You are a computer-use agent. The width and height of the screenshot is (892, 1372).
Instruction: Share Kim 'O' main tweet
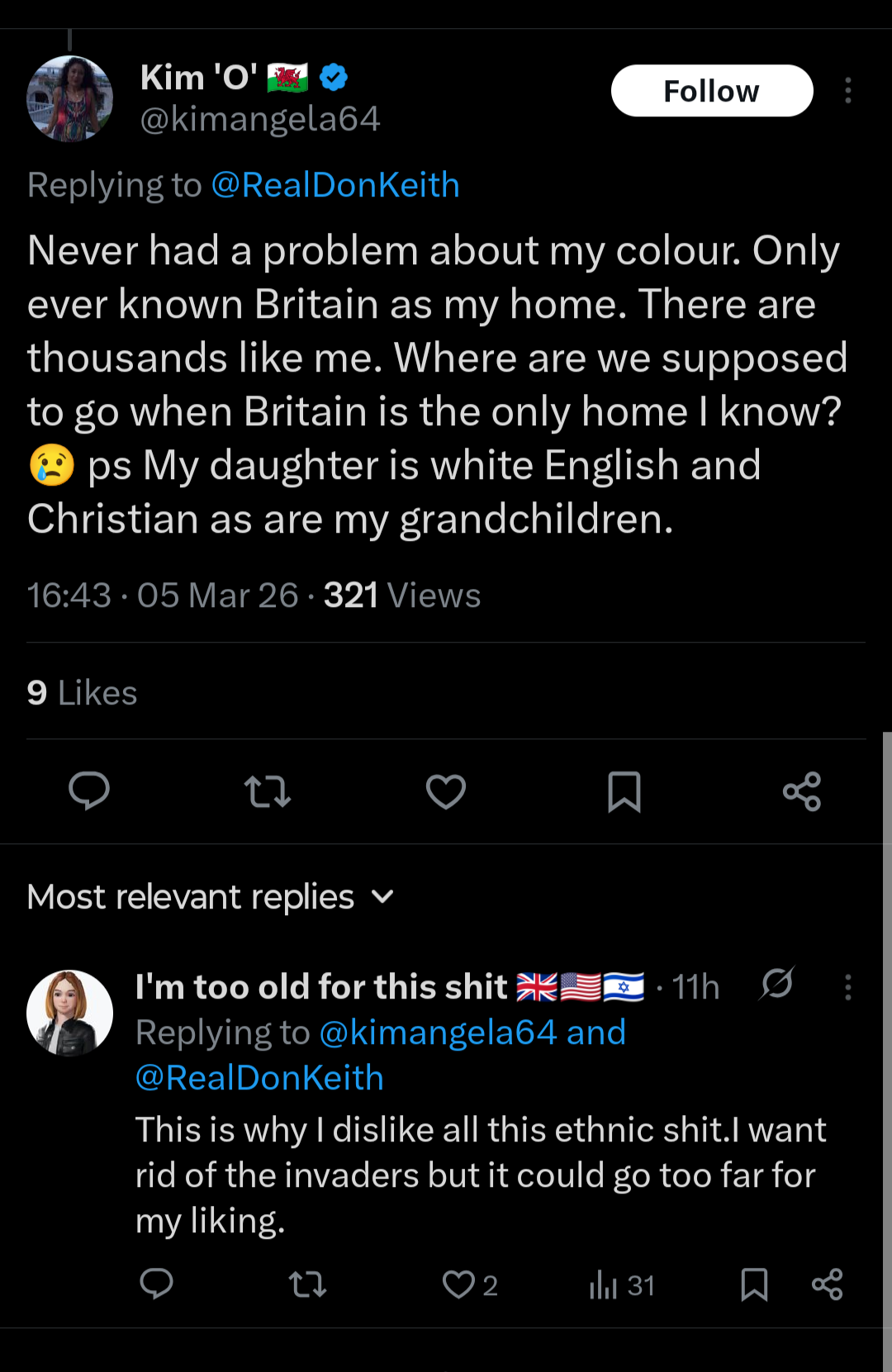[802, 791]
